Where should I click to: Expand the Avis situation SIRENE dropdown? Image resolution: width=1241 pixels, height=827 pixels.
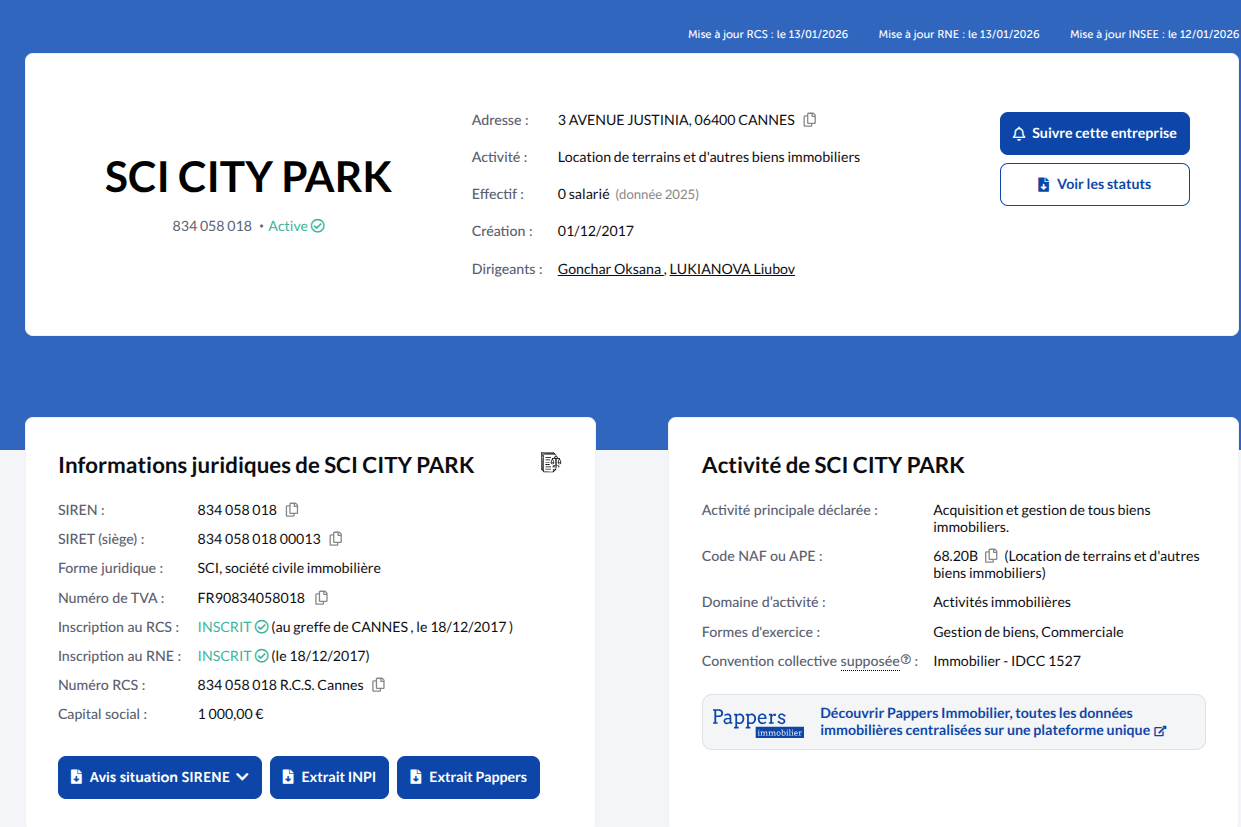pos(160,777)
